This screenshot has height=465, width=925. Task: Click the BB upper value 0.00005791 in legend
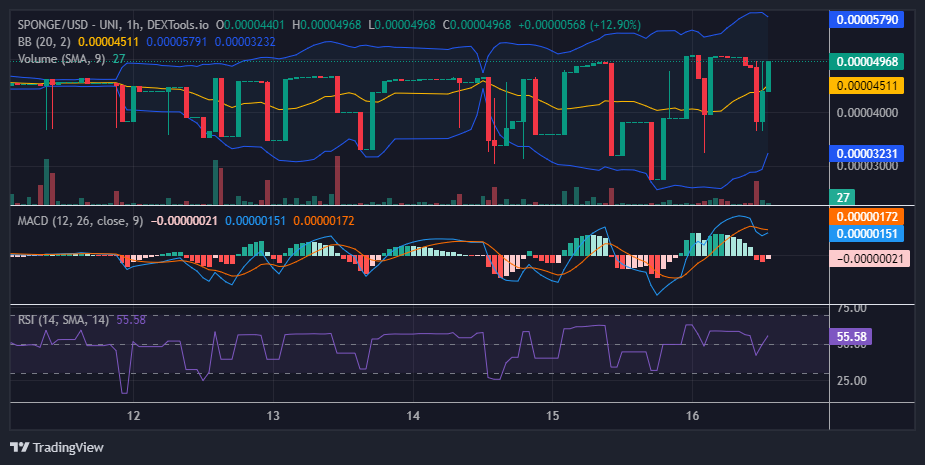[x=177, y=42]
